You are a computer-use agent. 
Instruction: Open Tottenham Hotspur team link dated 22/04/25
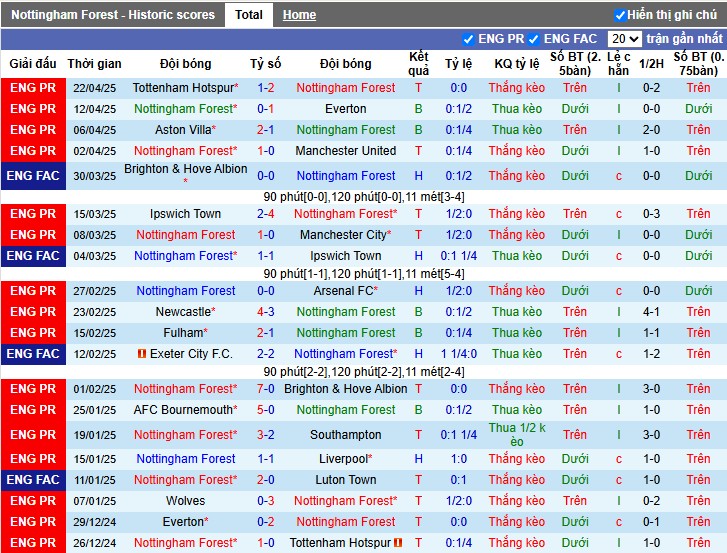click(183, 88)
